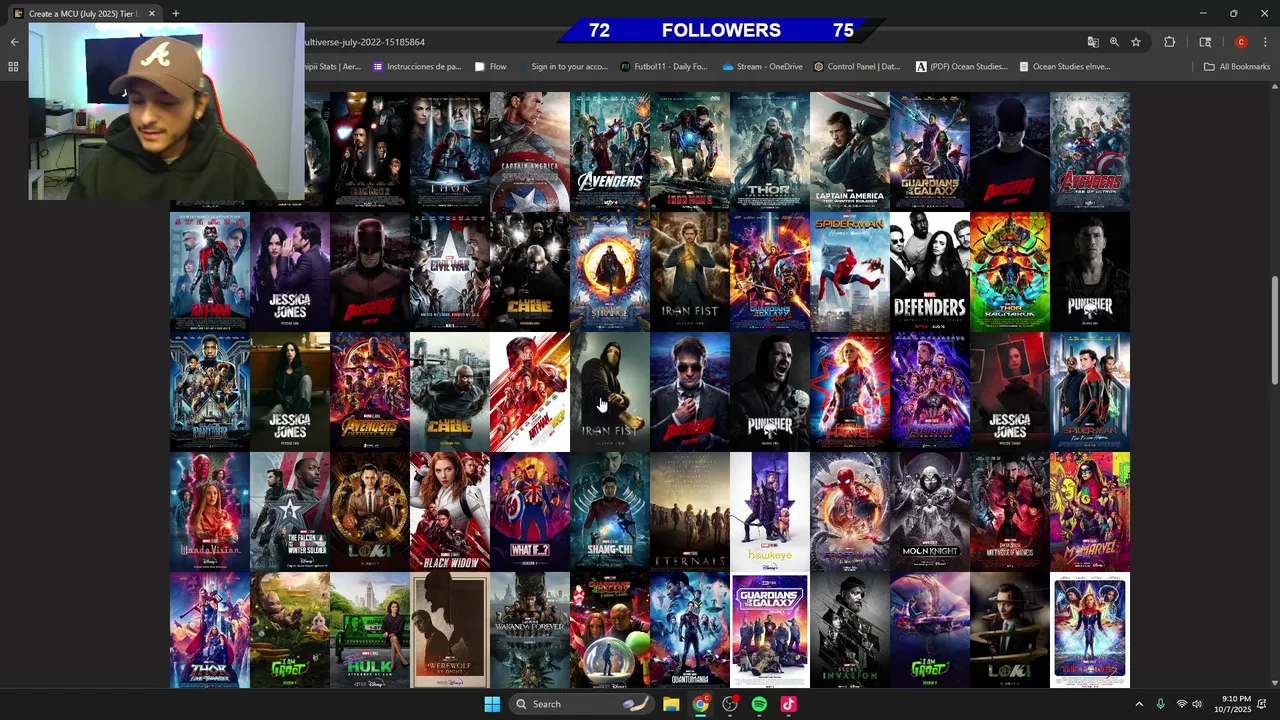This screenshot has width=1280, height=720.
Task: Show hidden system tray icons
Action: [x=1138, y=704]
